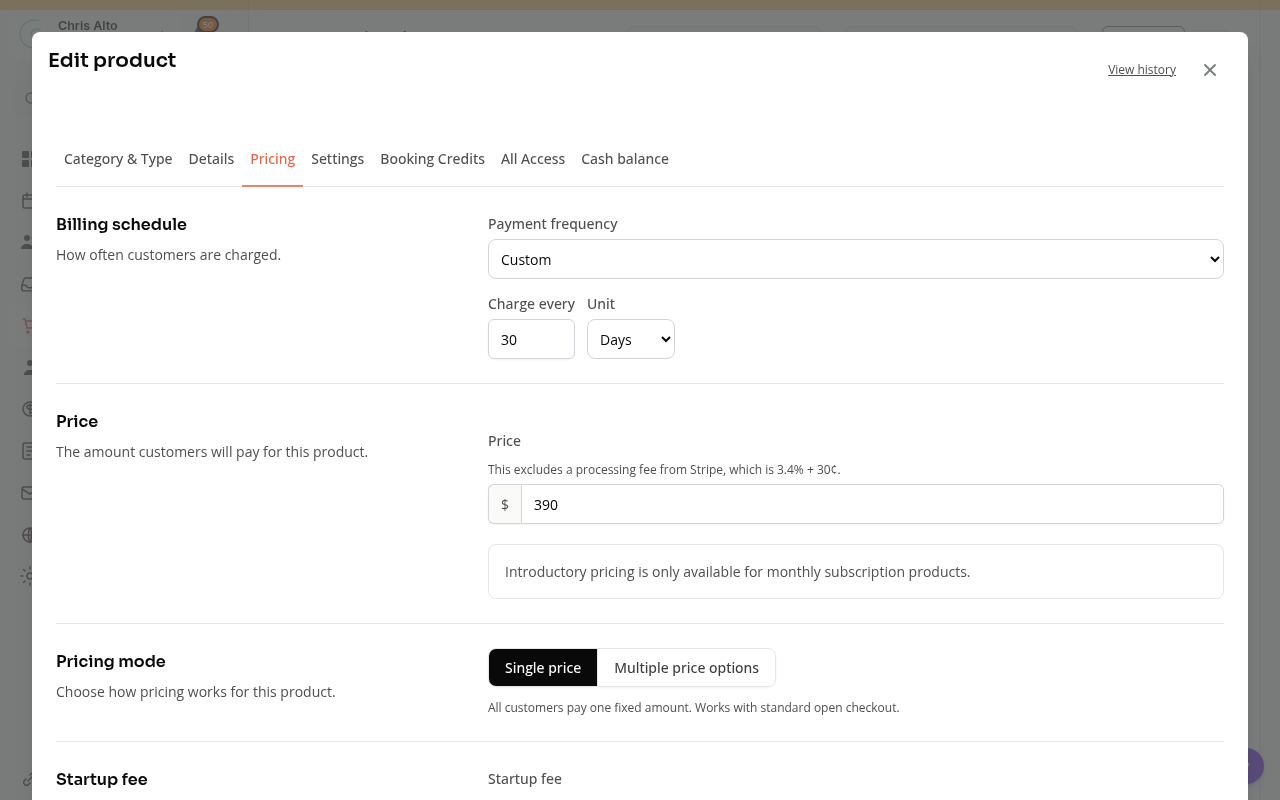Click the introductory pricing notice text
Screen dimensions: 1280x800
(737, 572)
